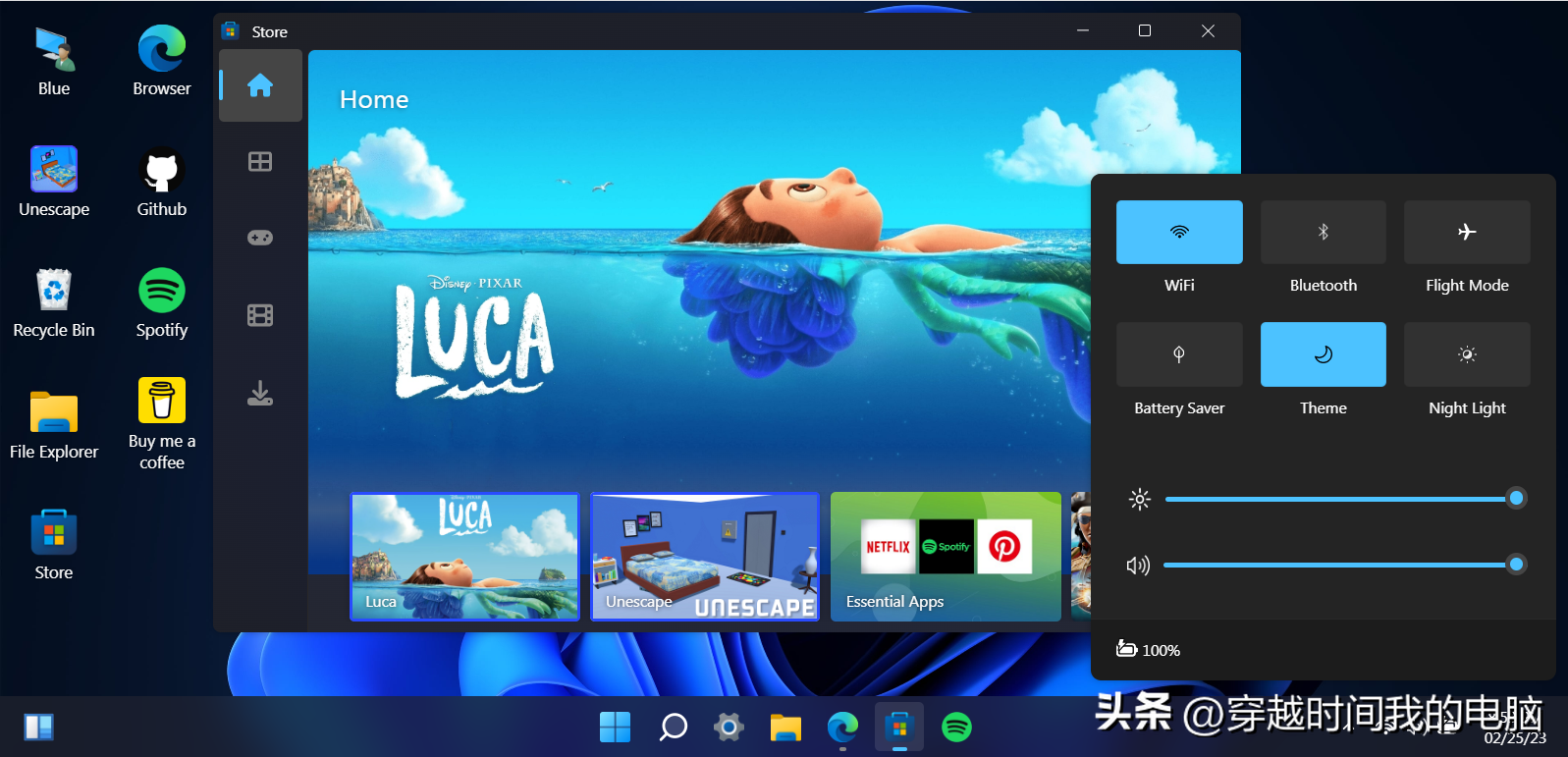Open Settings gear on the taskbar
This screenshot has width=1568, height=757.
pos(729,728)
